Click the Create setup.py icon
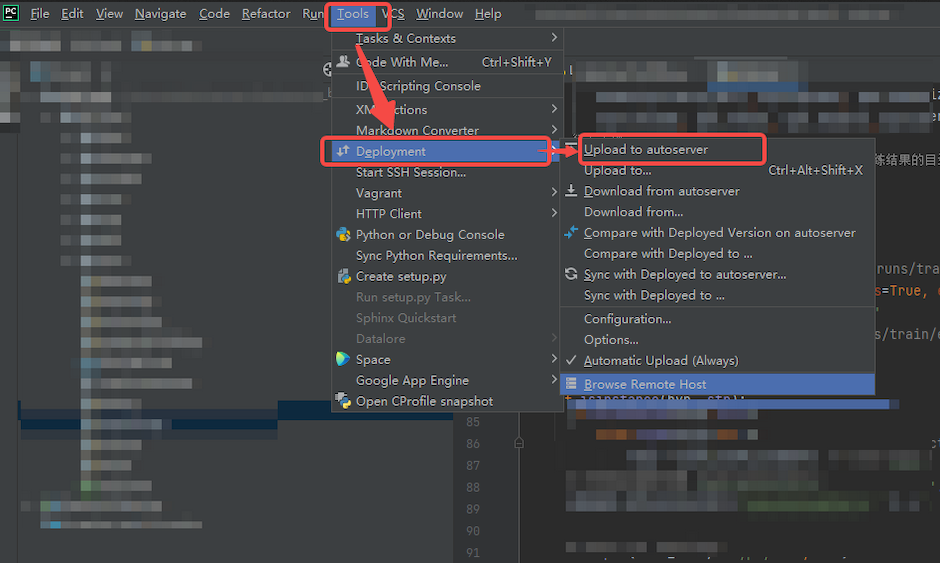Viewport: 940px width, 563px height. [x=344, y=276]
